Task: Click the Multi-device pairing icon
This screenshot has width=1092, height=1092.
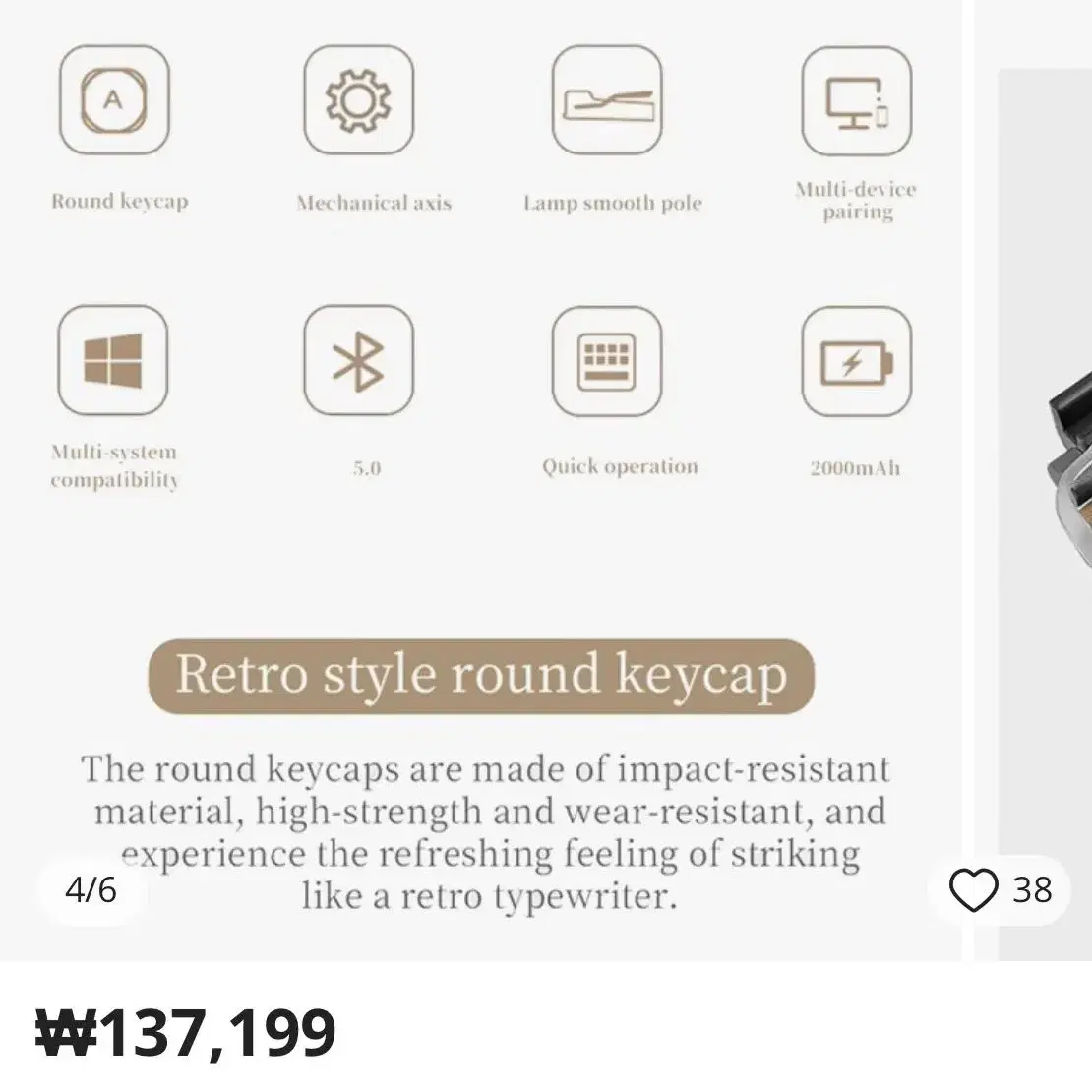Action: pyautogui.click(x=857, y=101)
